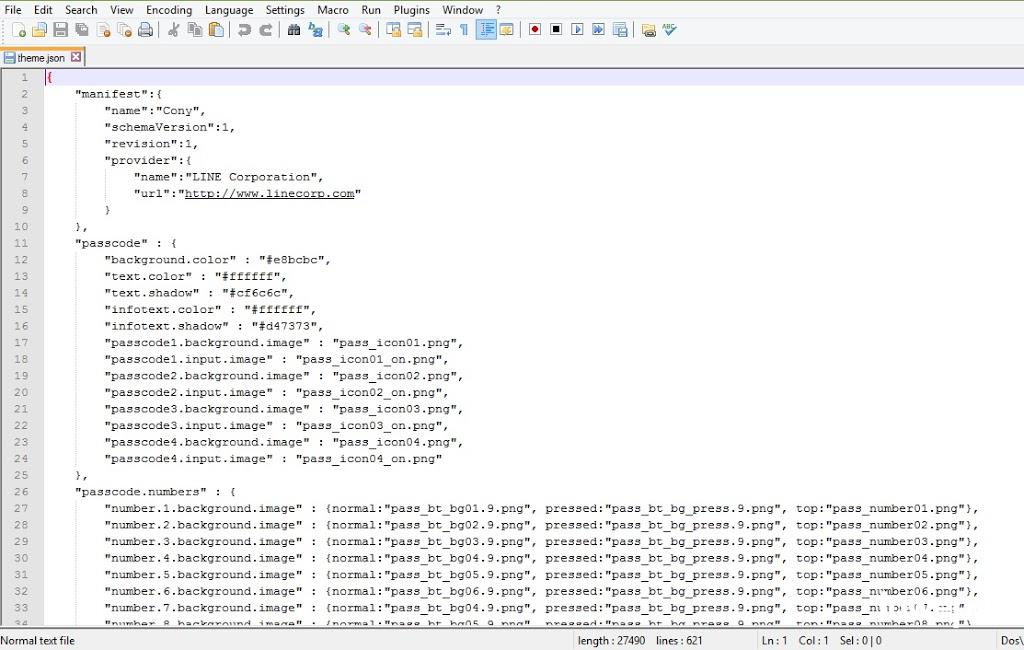Image resolution: width=1024 pixels, height=650 pixels.
Task: Click the Print icon in the toolbar
Action: click(x=146, y=30)
